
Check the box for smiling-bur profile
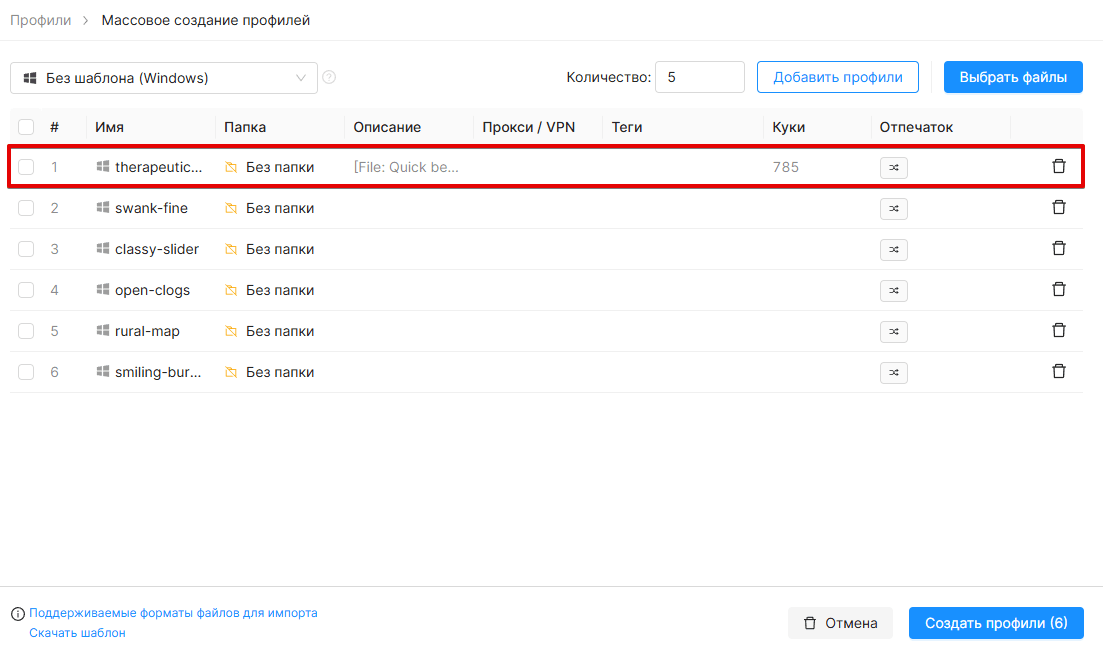tap(26, 372)
